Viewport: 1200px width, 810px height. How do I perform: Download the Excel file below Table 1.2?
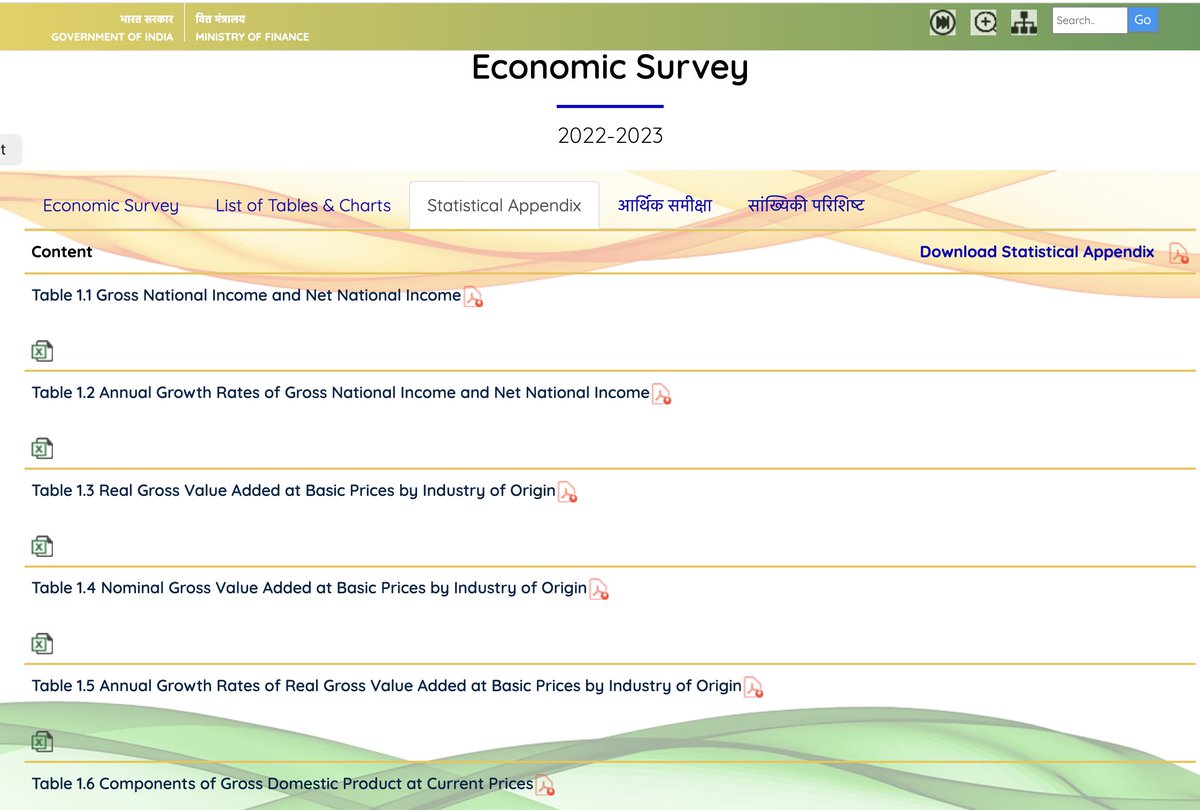click(x=41, y=447)
